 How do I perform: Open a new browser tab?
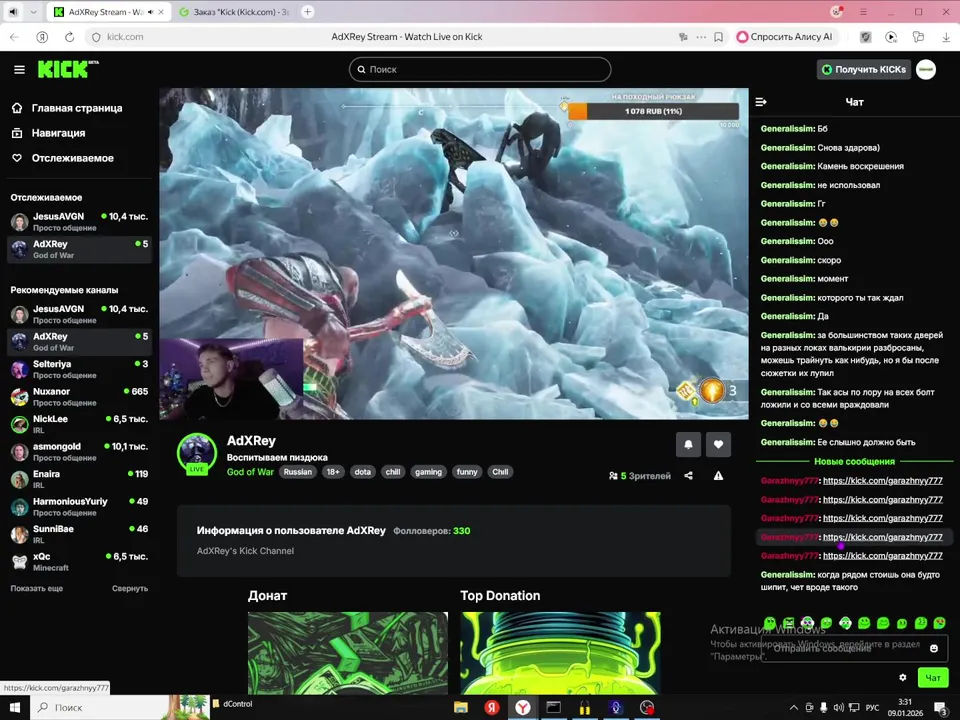point(308,12)
